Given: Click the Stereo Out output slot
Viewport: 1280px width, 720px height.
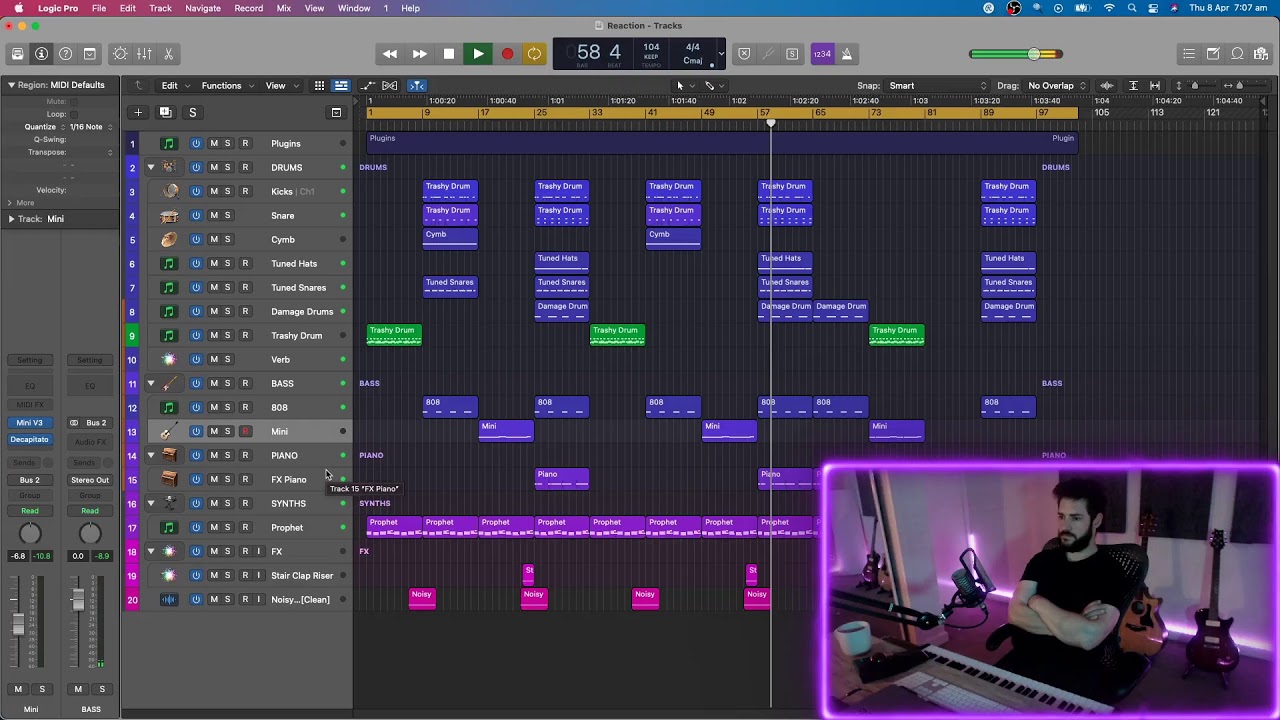Looking at the screenshot, I should pyautogui.click(x=90, y=480).
